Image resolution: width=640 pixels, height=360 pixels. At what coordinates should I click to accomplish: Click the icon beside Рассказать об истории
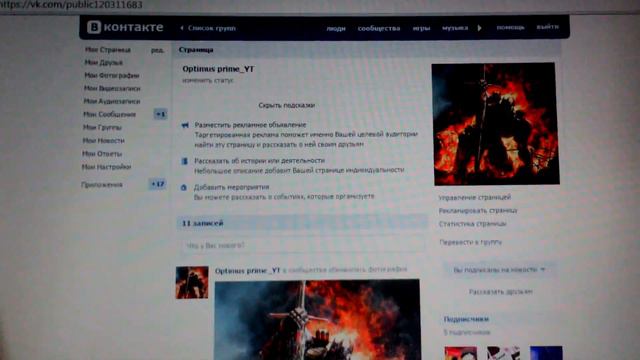184,161
